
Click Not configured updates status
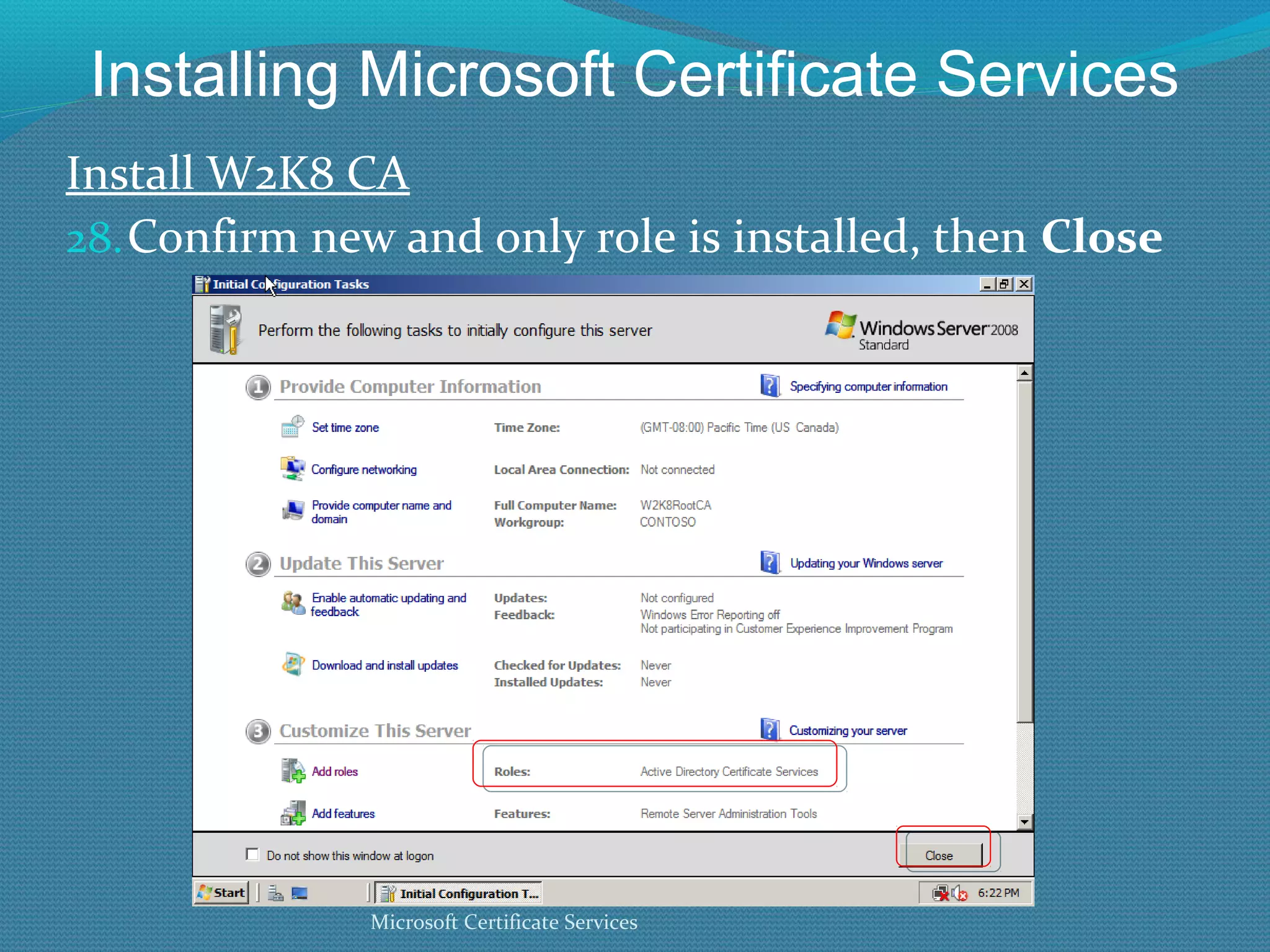click(x=677, y=597)
